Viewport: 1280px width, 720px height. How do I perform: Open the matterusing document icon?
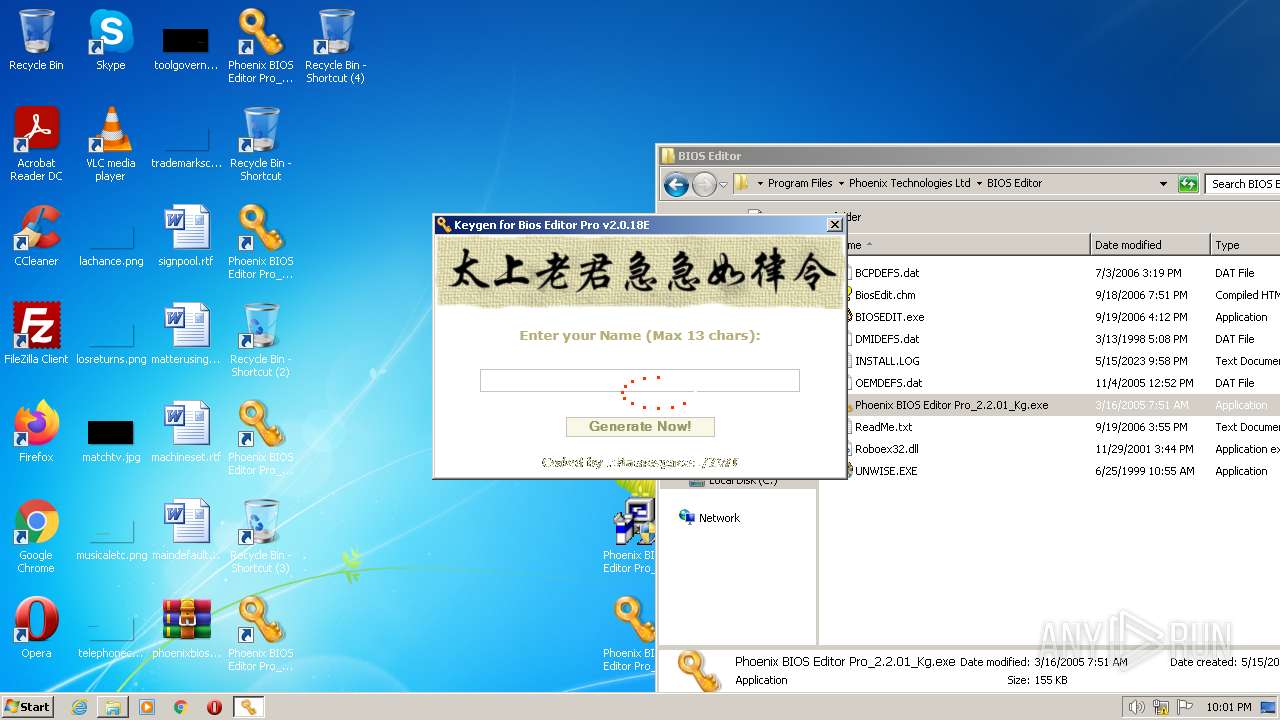point(186,334)
